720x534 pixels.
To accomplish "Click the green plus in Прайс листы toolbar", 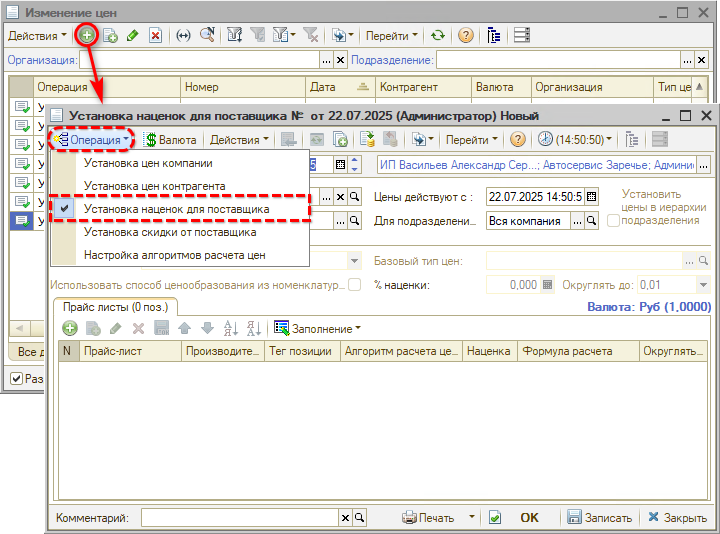I will pos(70,328).
